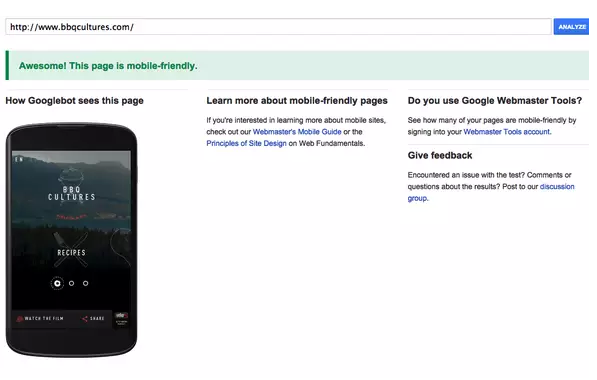This screenshot has width=597, height=380.
Task: Click the mobile-friendly result banner
Action: [x=297, y=65]
